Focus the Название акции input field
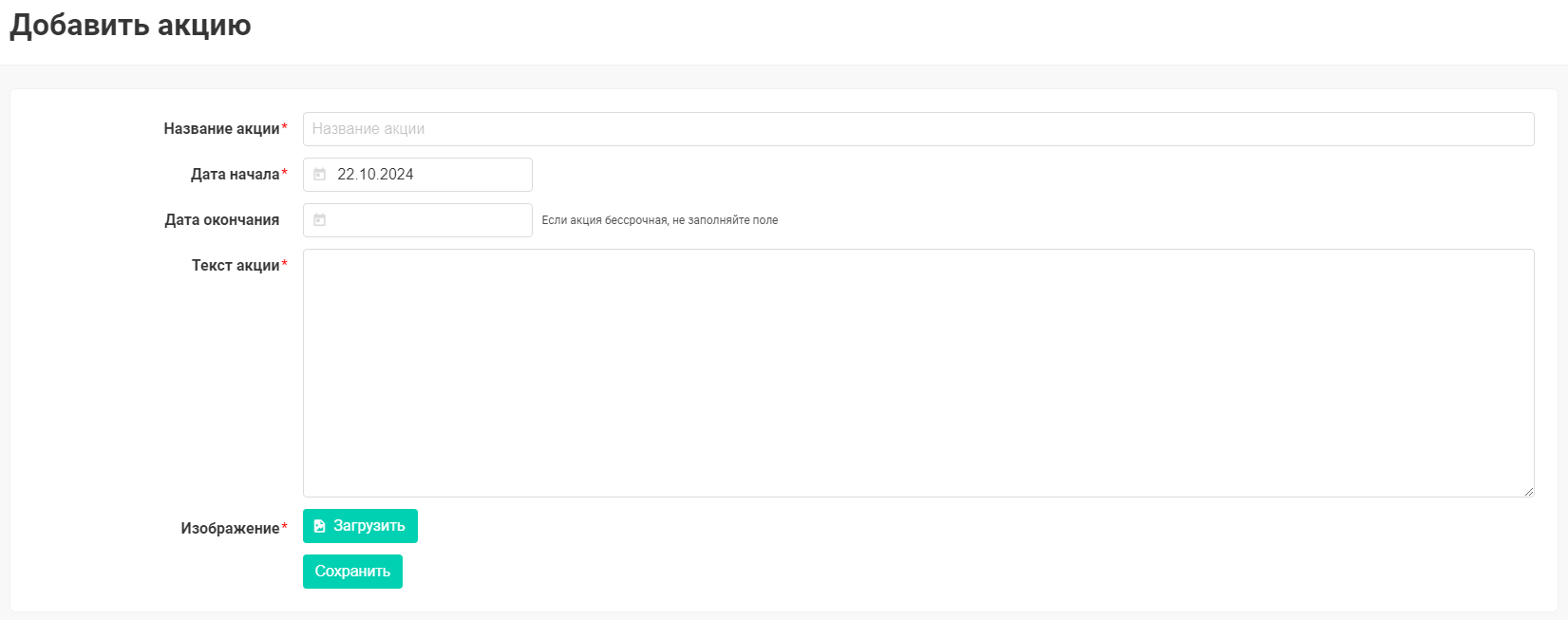 [917, 129]
